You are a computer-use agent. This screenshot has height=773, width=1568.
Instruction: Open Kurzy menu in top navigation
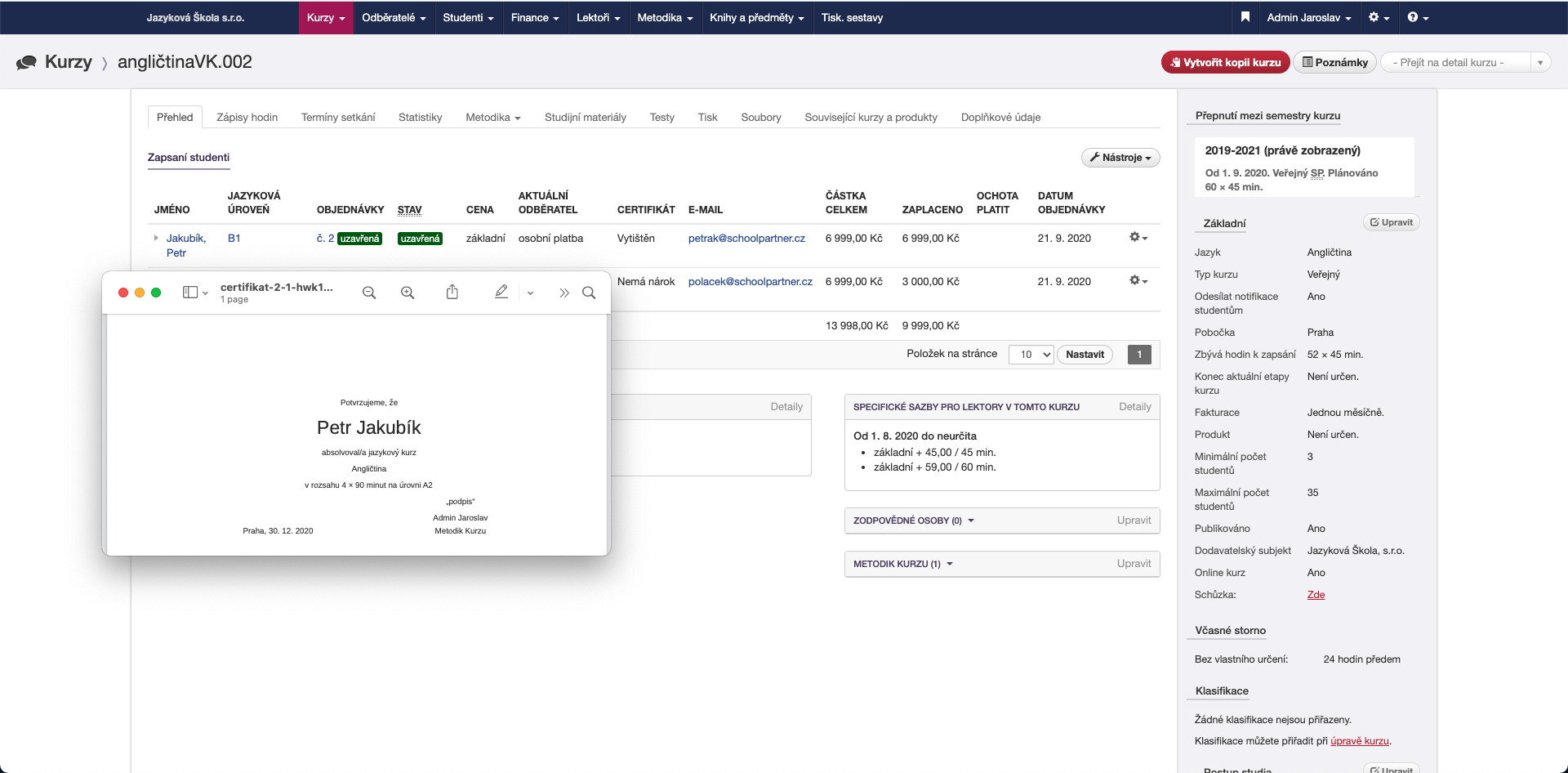(x=326, y=17)
